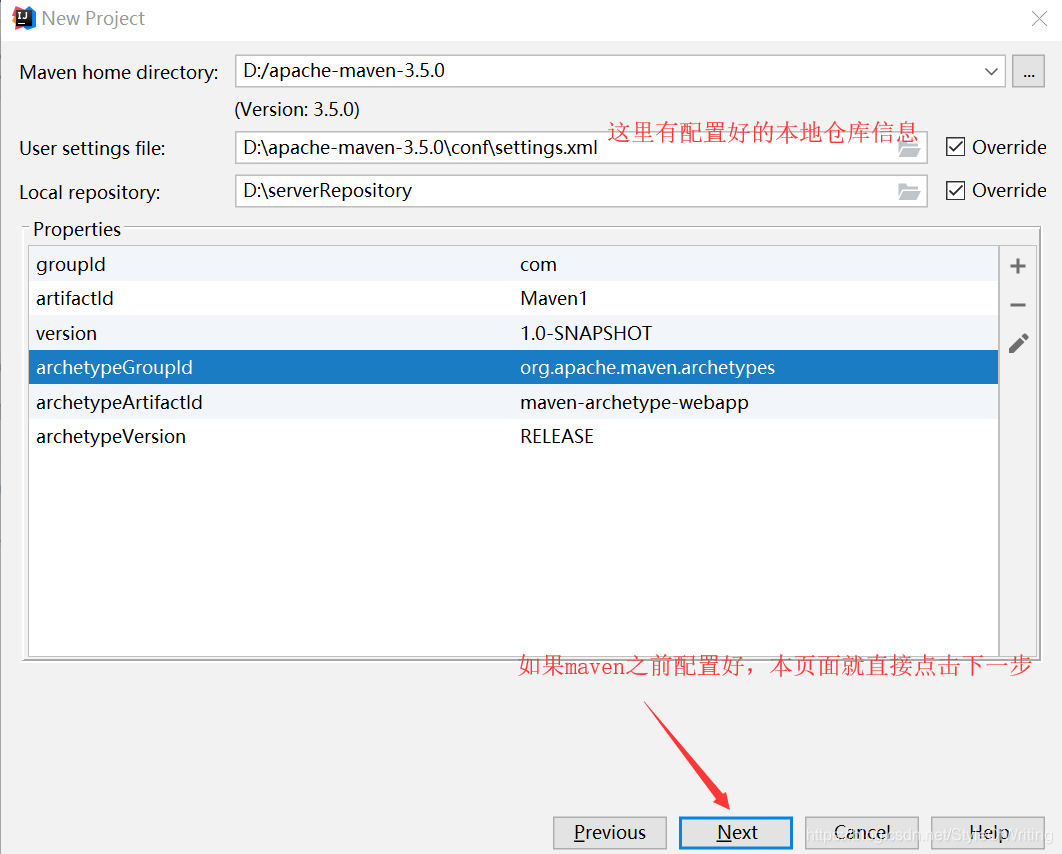Select the archetypeArtifactId property row

point(513,402)
